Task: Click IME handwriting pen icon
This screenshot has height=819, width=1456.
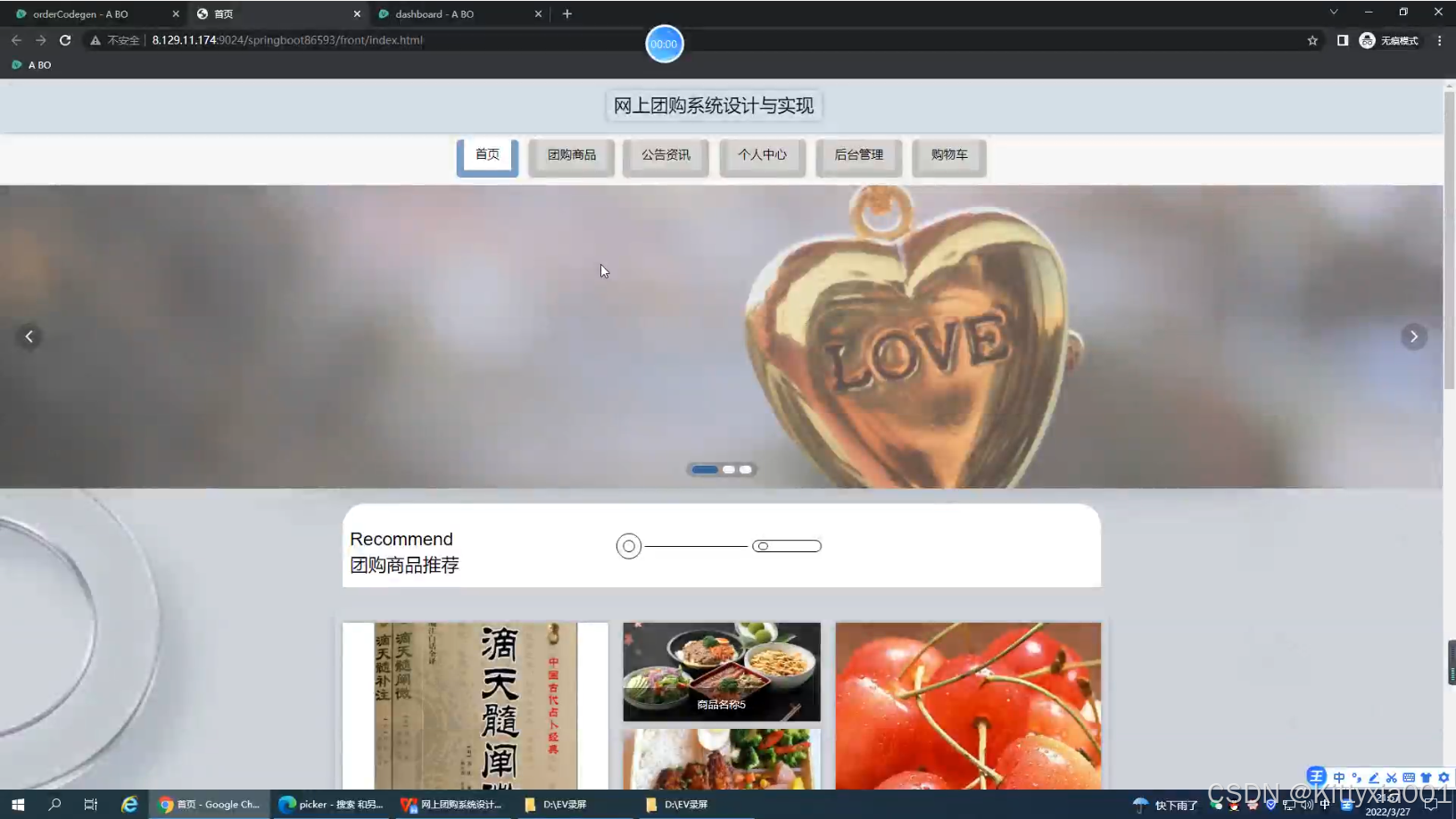Action: pyautogui.click(x=1374, y=777)
